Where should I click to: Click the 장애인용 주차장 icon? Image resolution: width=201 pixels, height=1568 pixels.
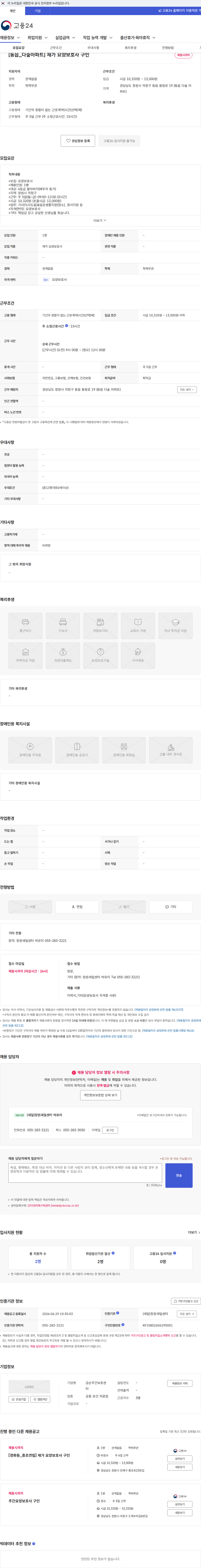point(30,750)
